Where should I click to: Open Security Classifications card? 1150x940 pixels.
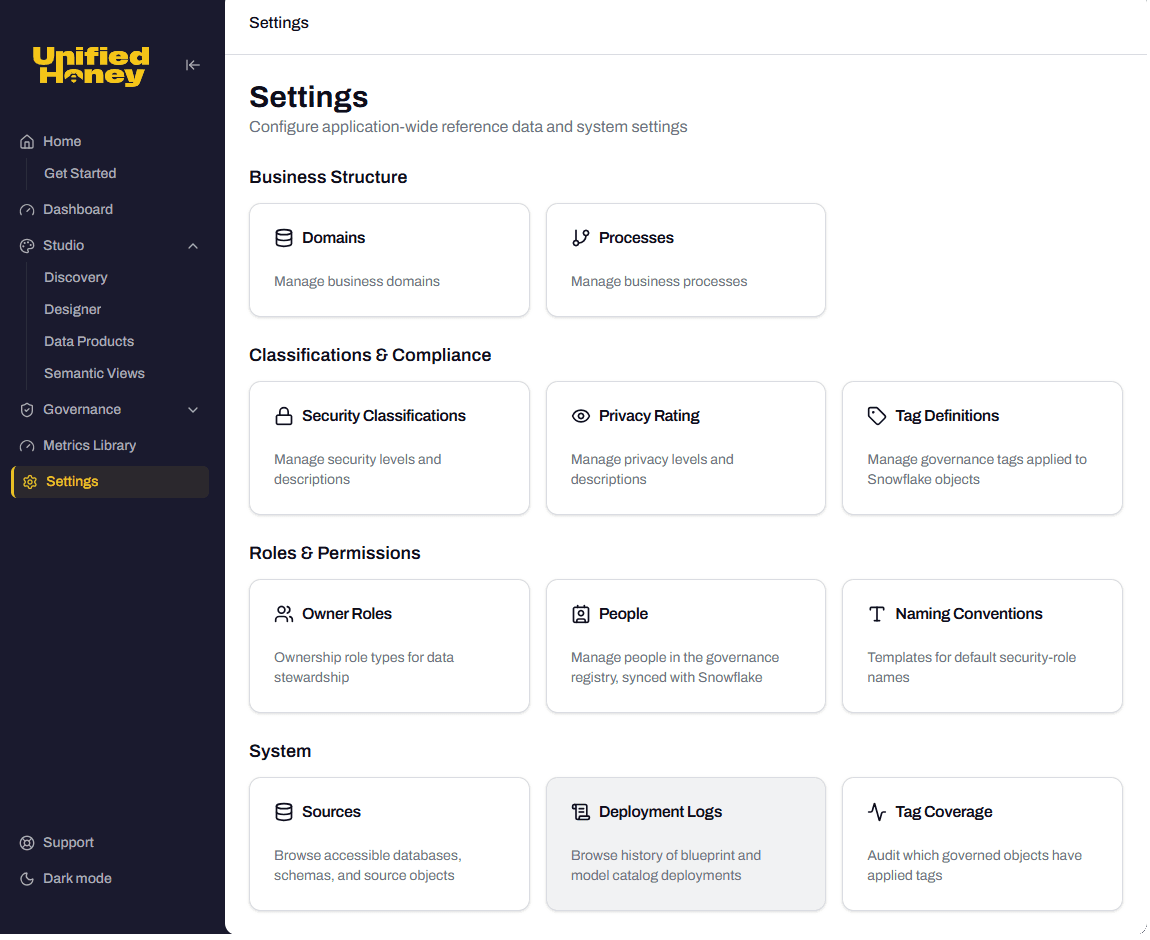click(389, 448)
